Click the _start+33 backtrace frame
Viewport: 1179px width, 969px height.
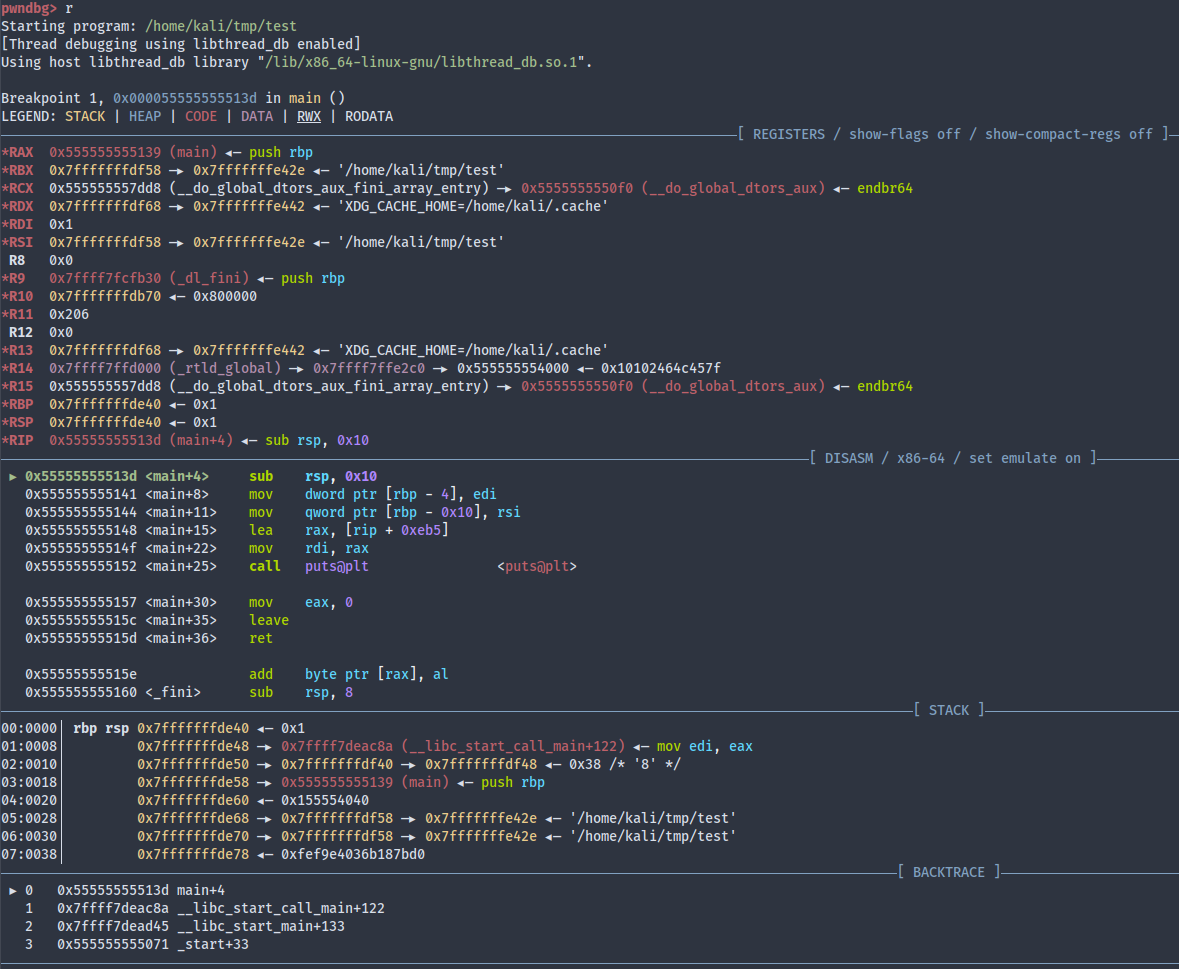click(x=212, y=944)
